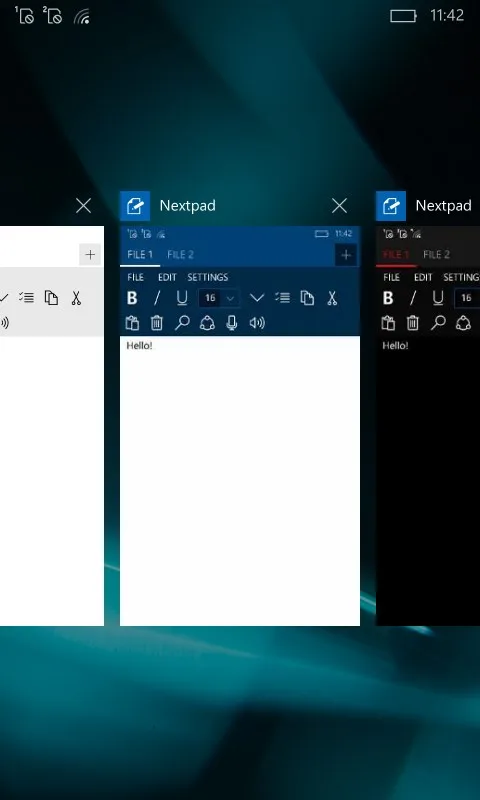The width and height of the screenshot is (480, 800).
Task: Click the paste clipboard icon in dark Nextpad card
Action: pos(388,323)
